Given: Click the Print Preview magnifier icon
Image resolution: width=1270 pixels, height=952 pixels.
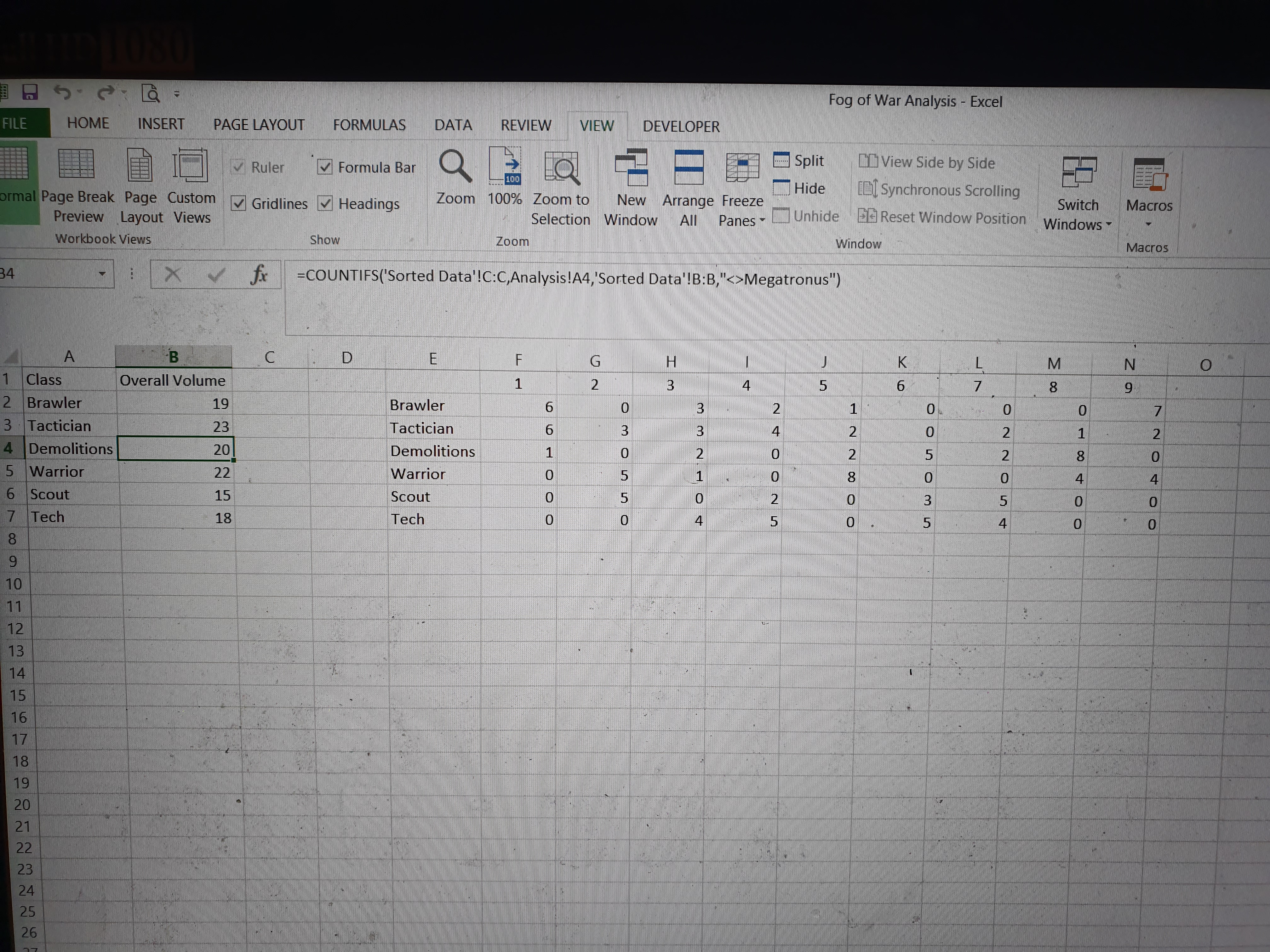Looking at the screenshot, I should point(151,93).
